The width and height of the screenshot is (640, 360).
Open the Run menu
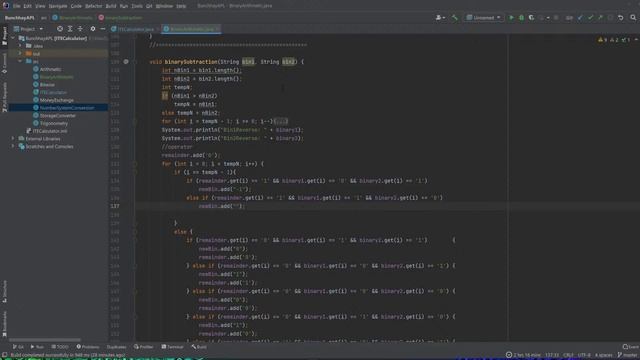(x=124, y=6)
